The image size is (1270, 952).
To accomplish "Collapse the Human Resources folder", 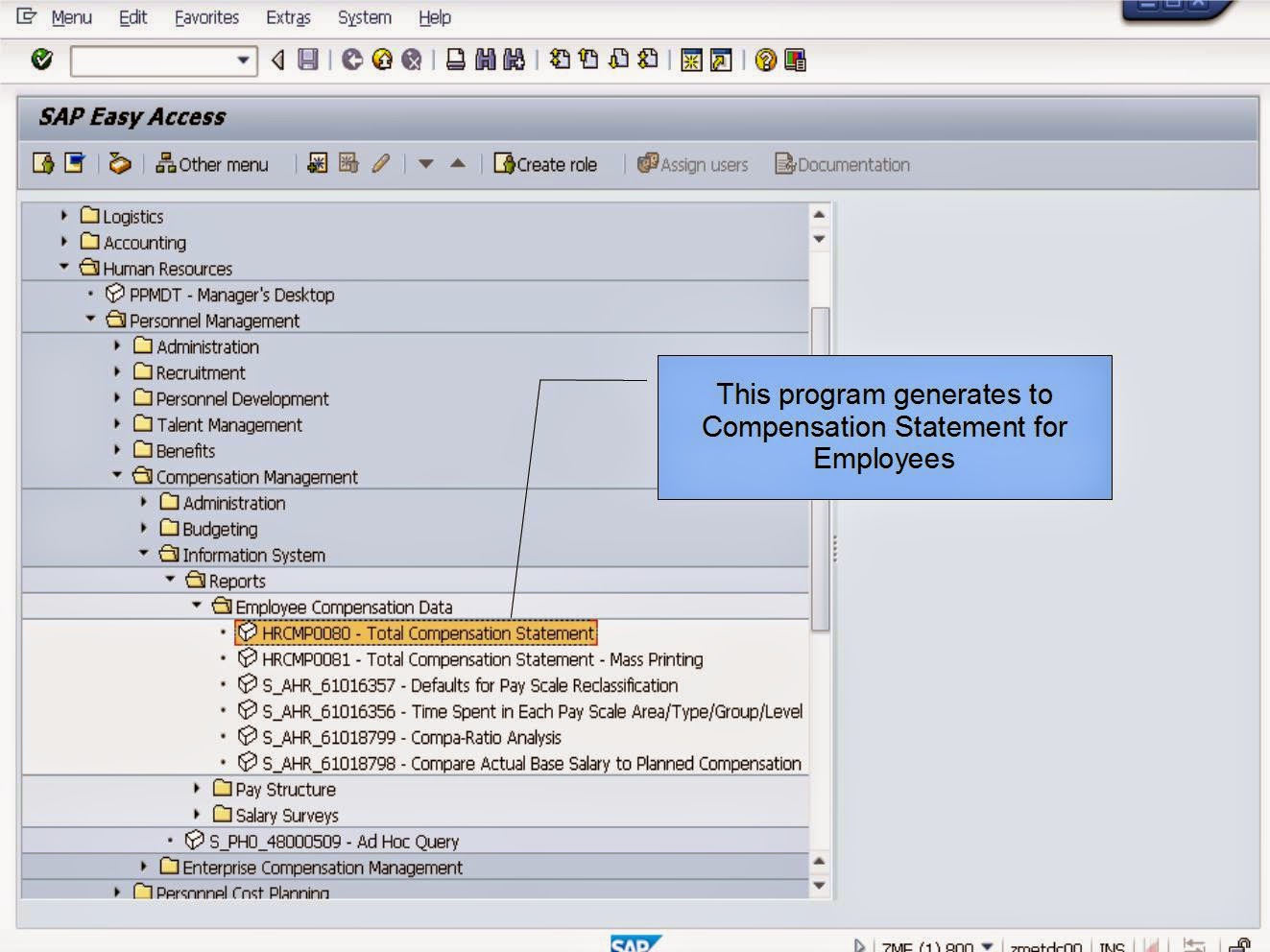I will (x=64, y=269).
